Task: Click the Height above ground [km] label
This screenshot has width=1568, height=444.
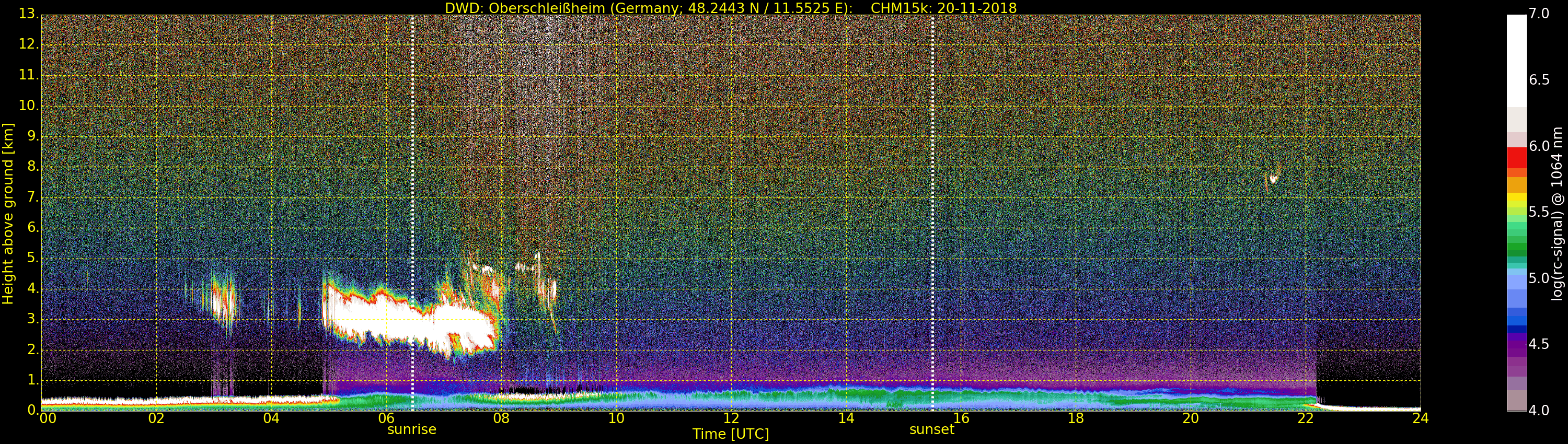Action: 8,213
